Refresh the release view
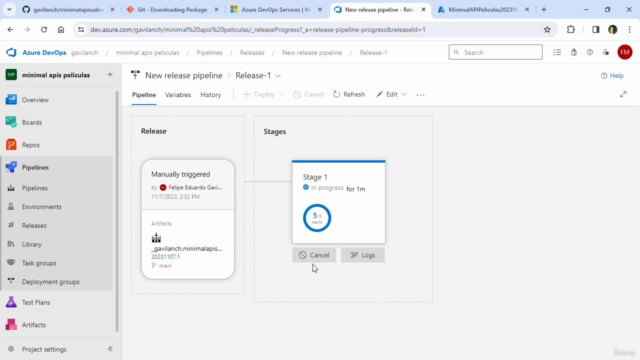This screenshot has width=640, height=360. (x=349, y=95)
